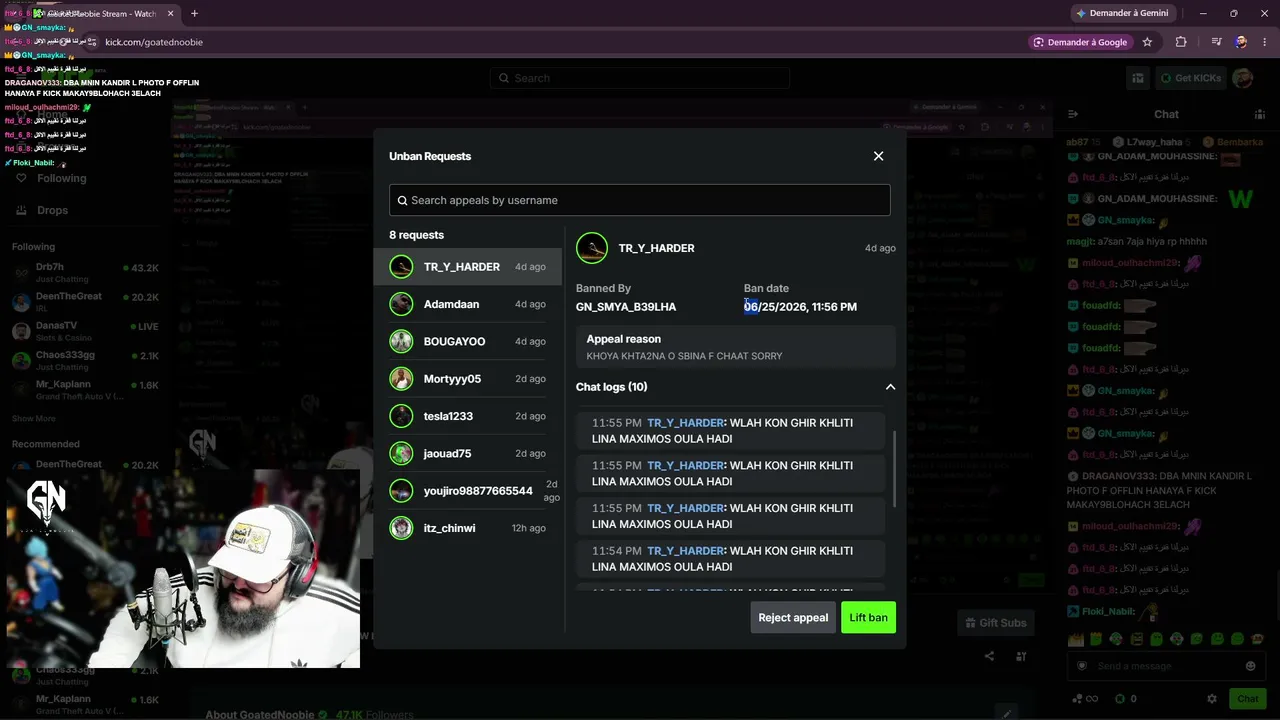1280x720 pixels.
Task: Click Show More in sidebar
Action: click(34, 419)
